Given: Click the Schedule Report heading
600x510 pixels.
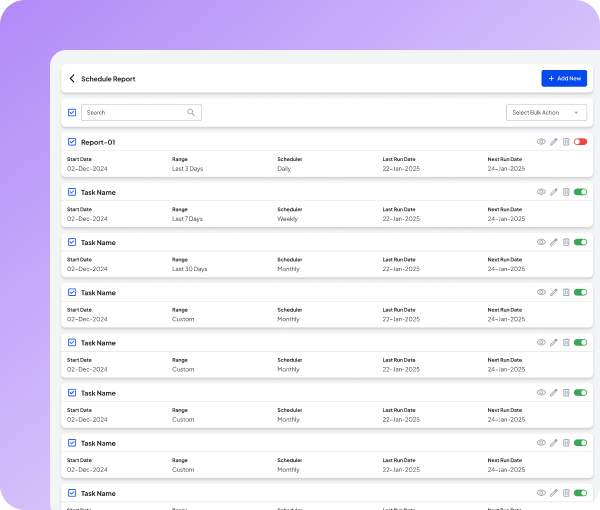Looking at the screenshot, I should [x=108, y=79].
